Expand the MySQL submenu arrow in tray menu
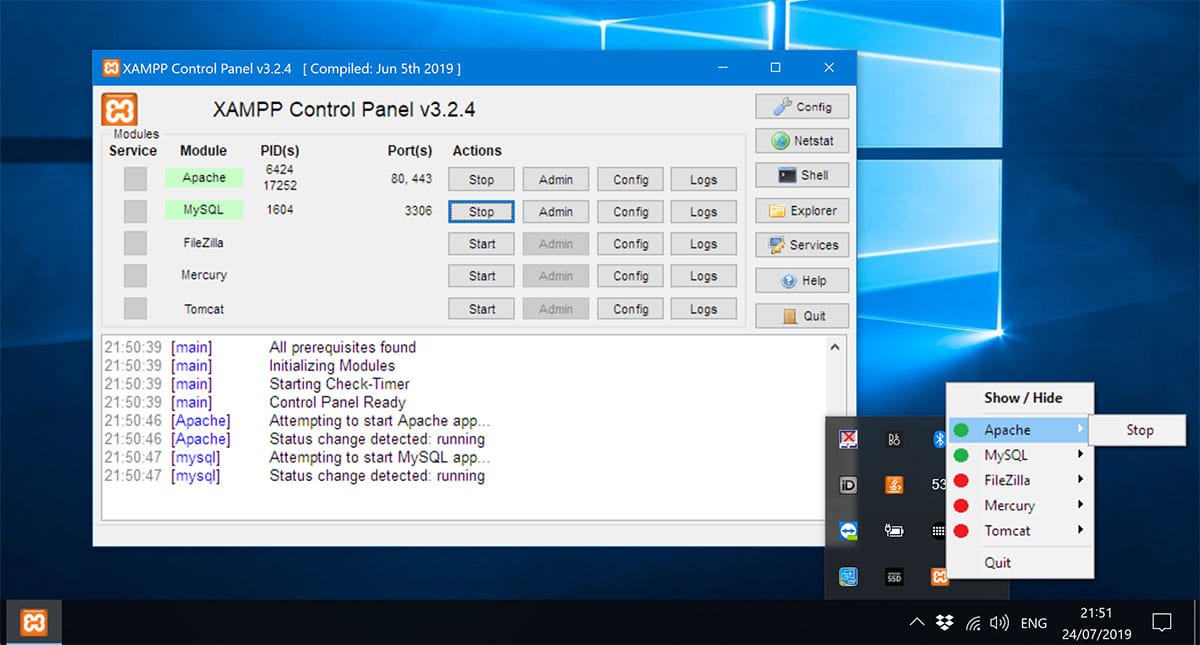 1081,455
